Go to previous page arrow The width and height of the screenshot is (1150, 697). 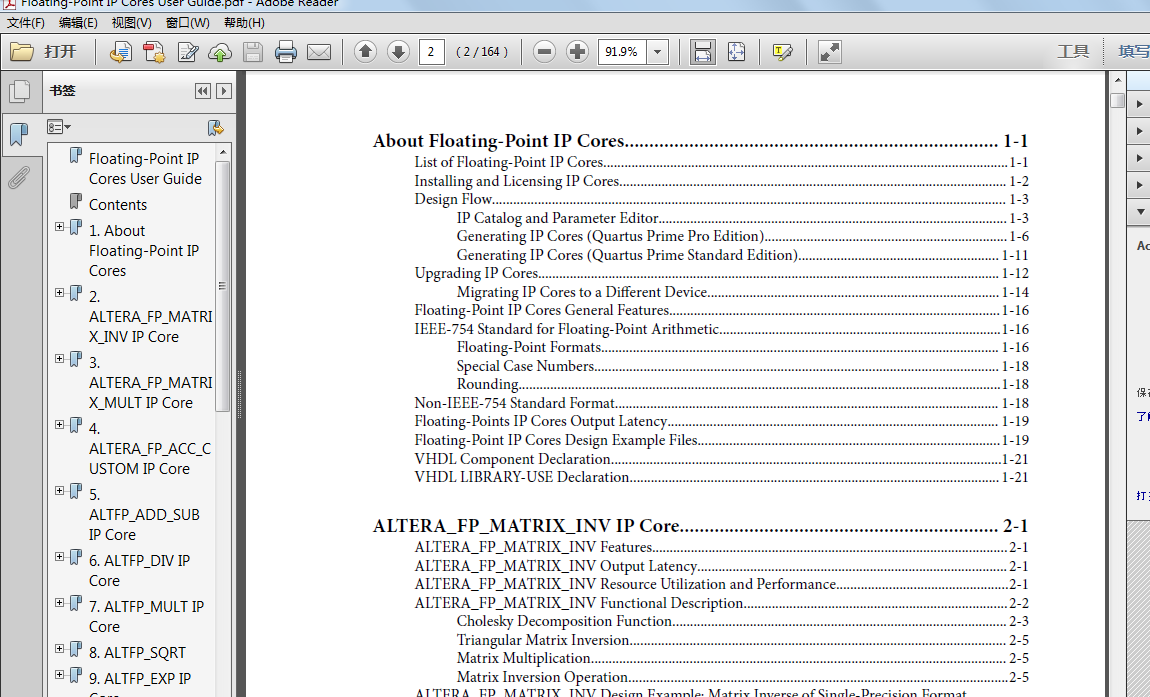click(x=365, y=51)
